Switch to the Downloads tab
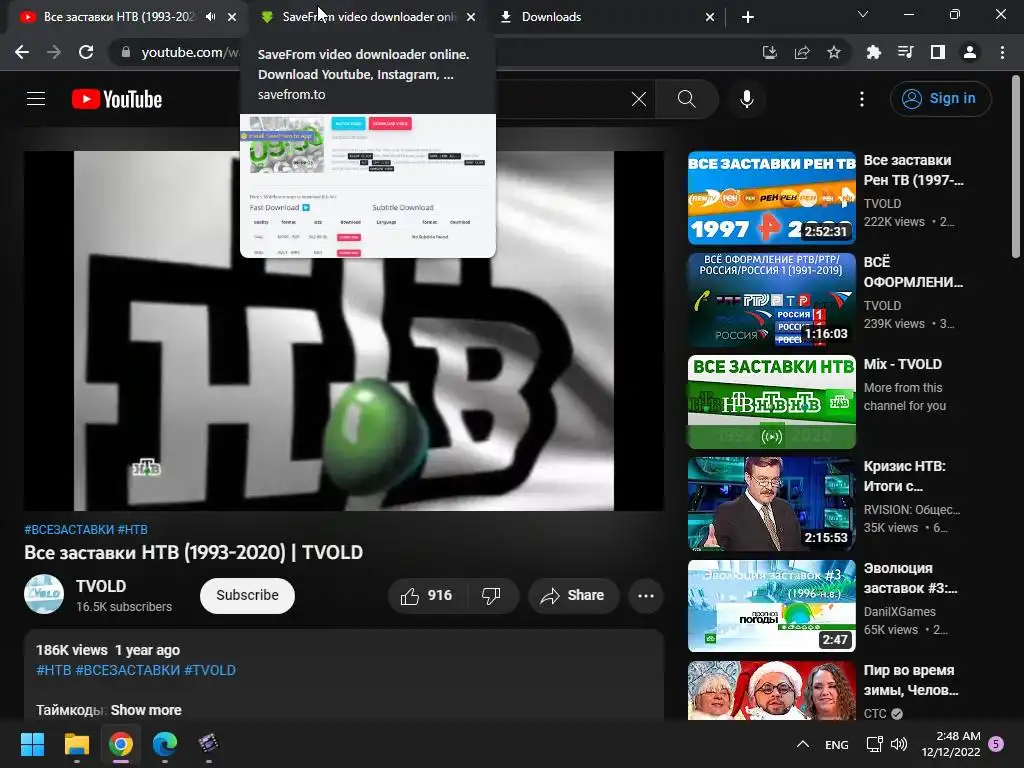The image size is (1024, 768). tap(551, 17)
